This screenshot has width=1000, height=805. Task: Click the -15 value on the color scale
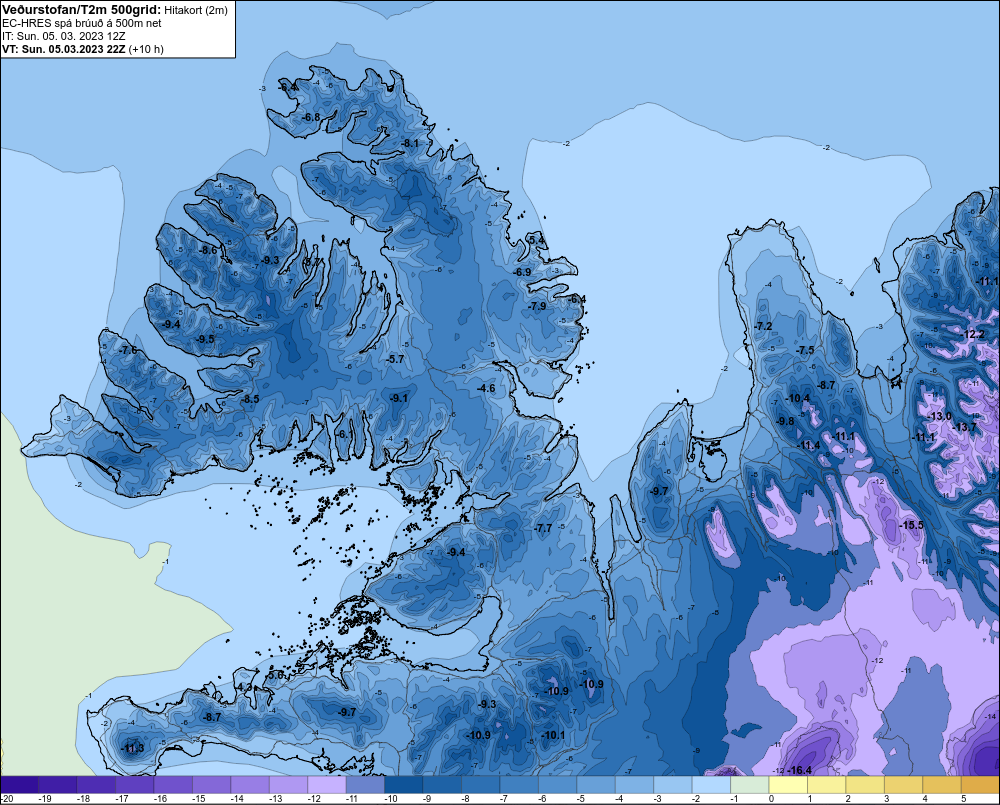199,799
